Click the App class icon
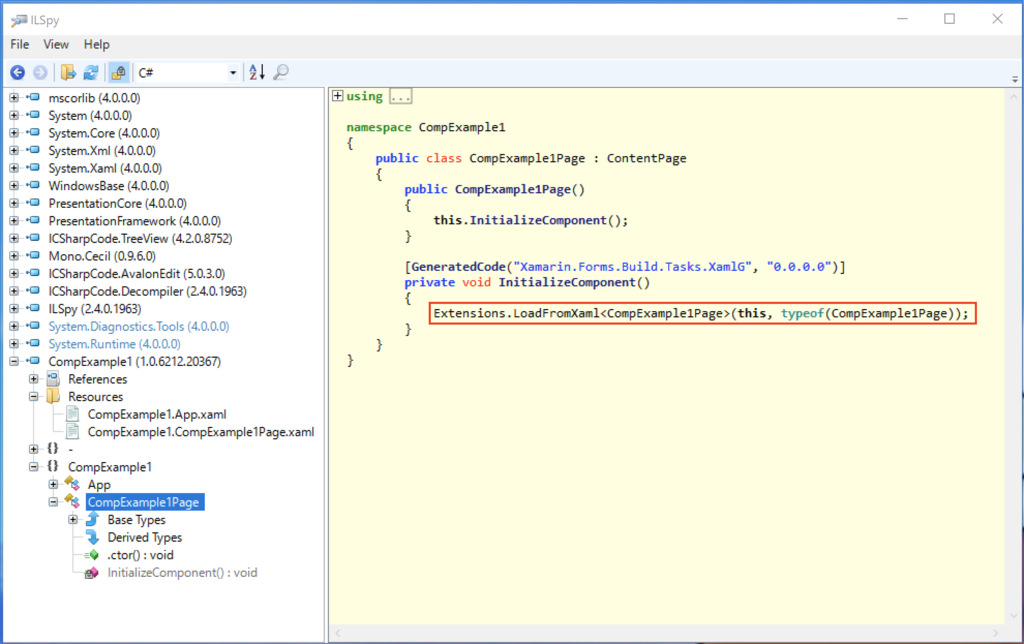 coord(72,484)
